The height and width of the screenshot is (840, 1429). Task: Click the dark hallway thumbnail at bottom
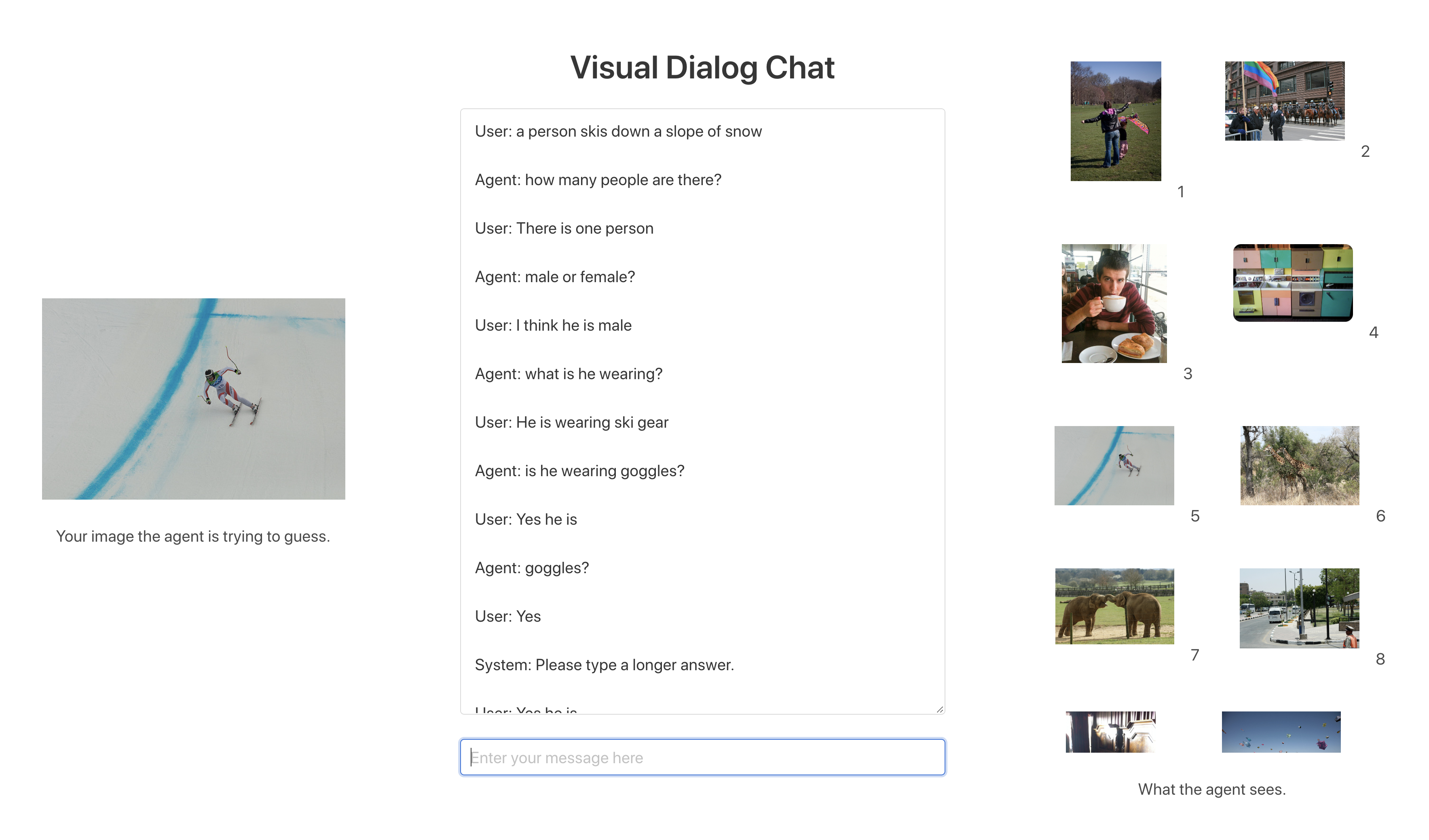tap(1110, 732)
